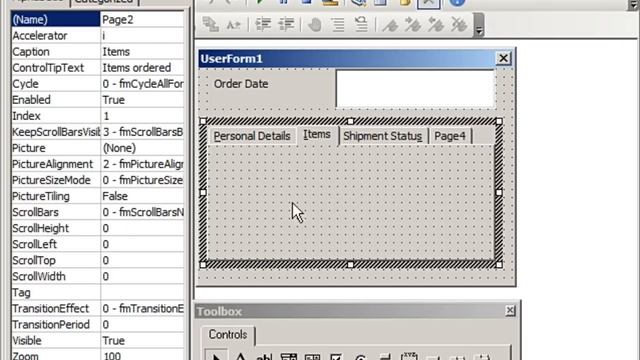Select the Order Date label
This screenshot has height=360, width=640.
click(241, 84)
